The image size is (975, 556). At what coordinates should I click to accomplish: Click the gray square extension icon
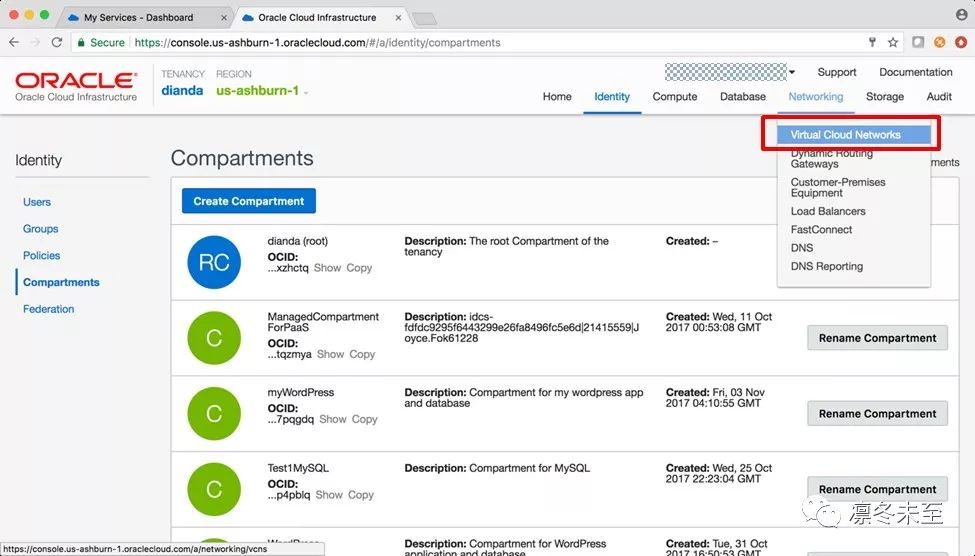click(918, 42)
